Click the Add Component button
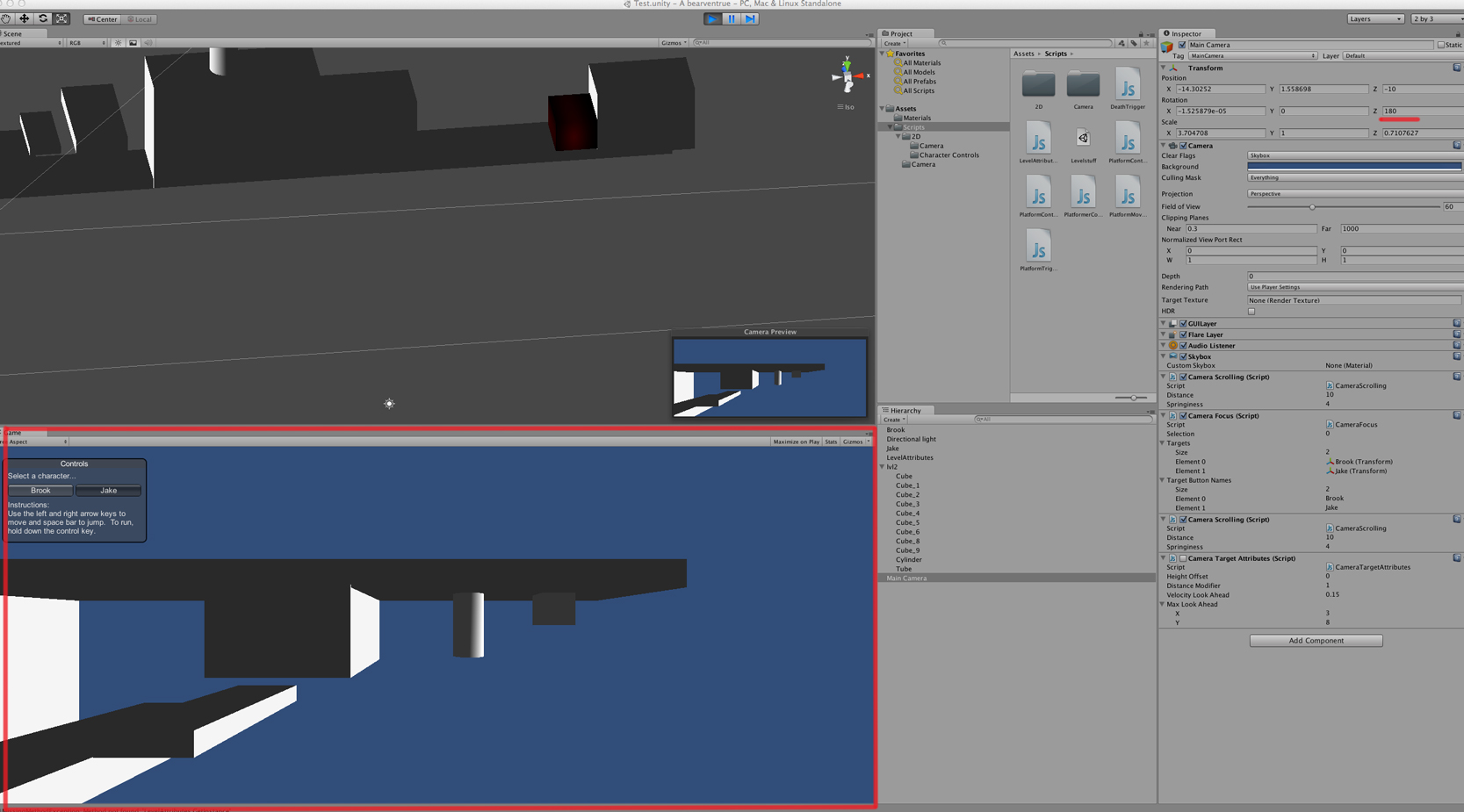The height and width of the screenshot is (812, 1464). 1316,641
